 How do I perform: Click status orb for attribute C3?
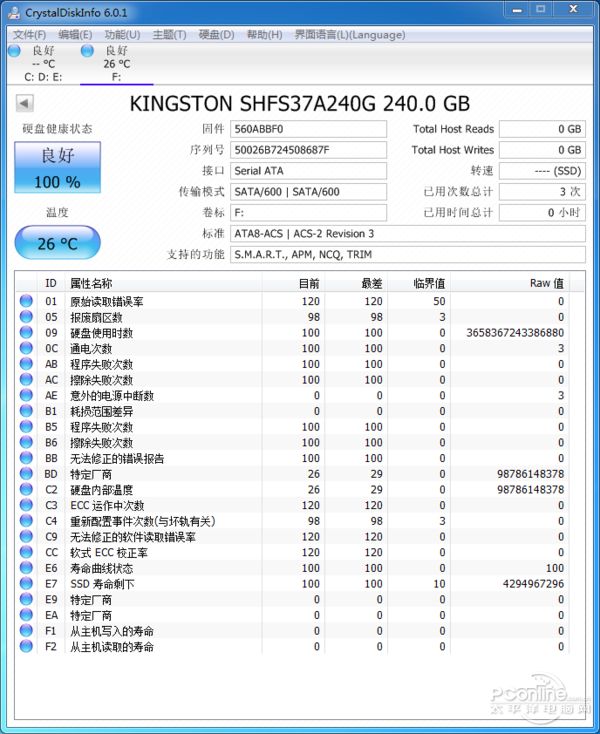[x=26, y=505]
